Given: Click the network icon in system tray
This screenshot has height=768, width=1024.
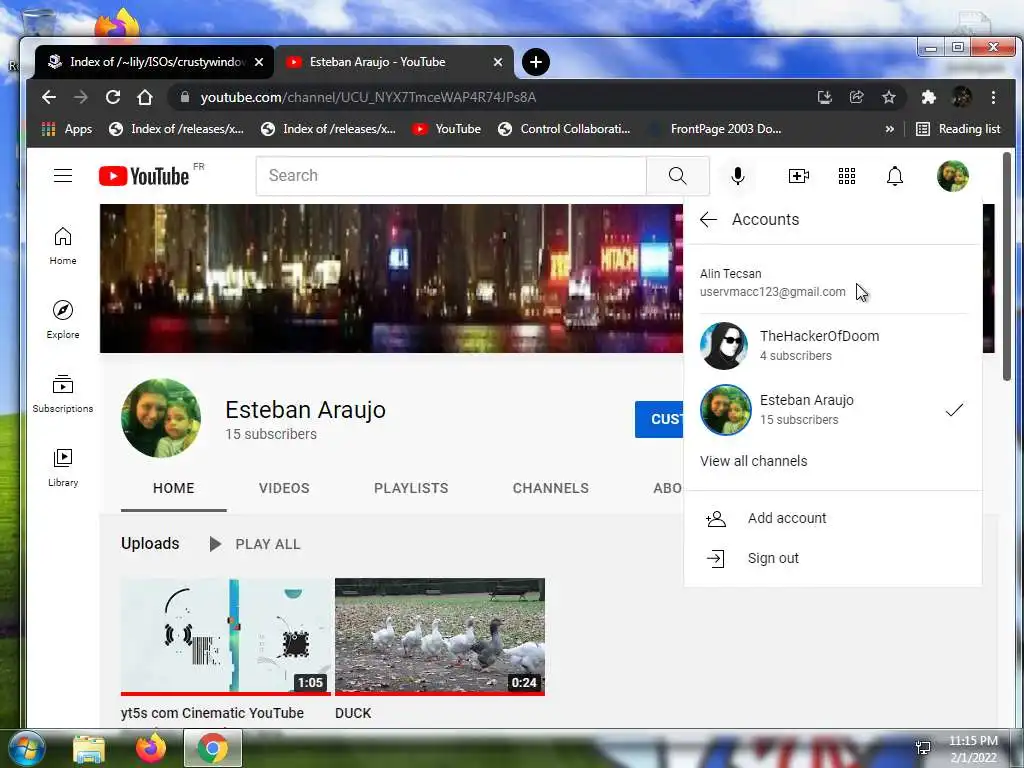Looking at the screenshot, I should [x=923, y=748].
